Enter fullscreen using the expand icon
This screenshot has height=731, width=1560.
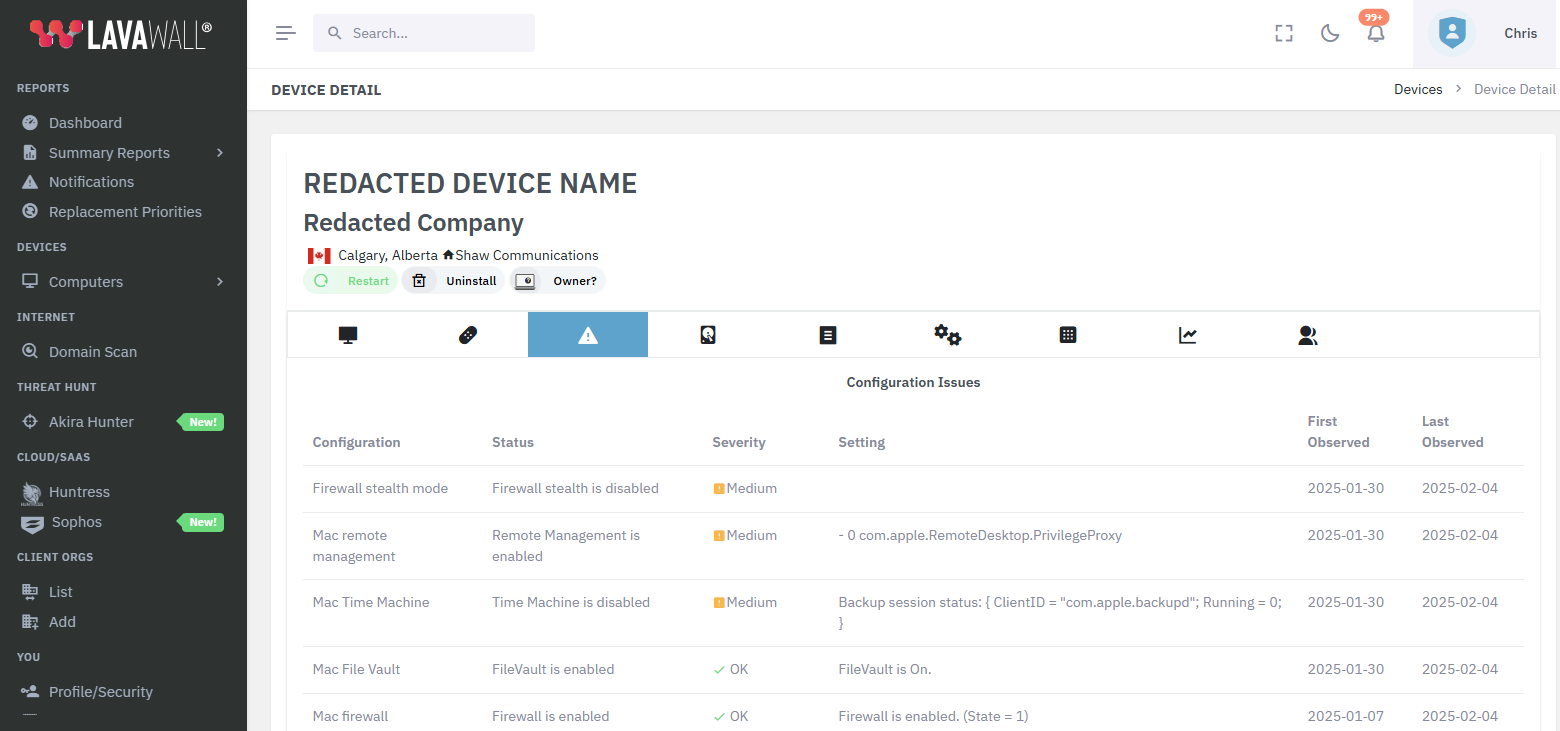(1284, 33)
